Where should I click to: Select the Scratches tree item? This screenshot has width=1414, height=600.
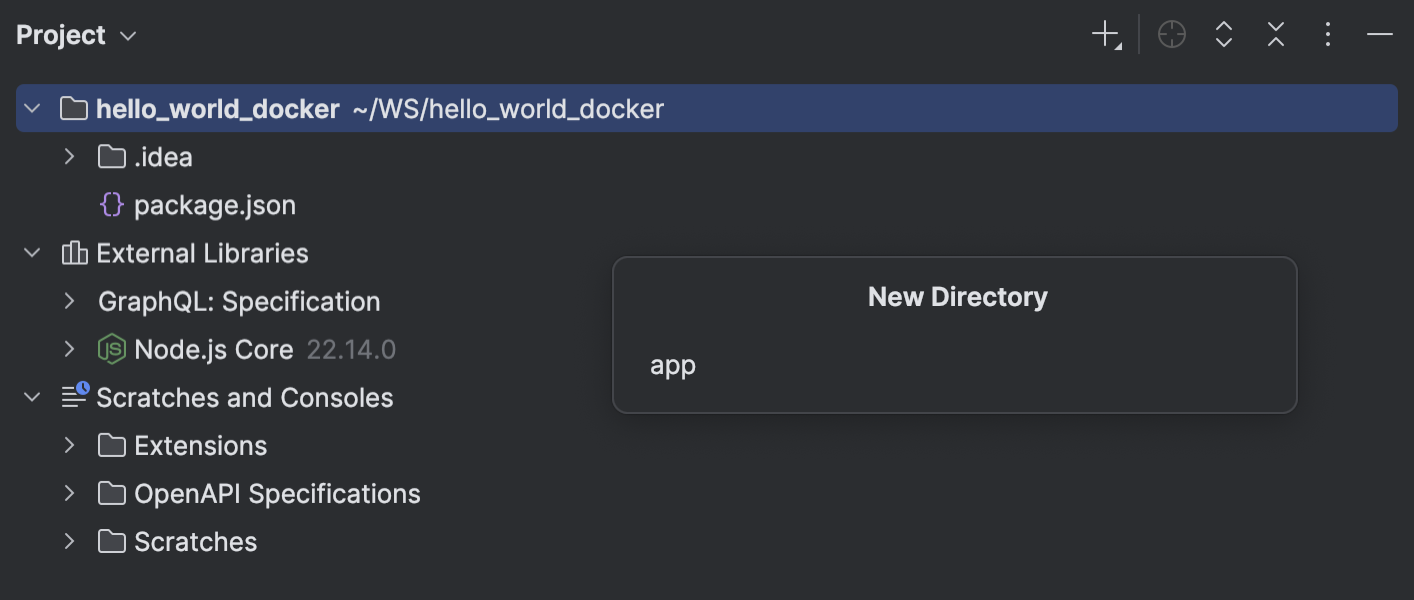[195, 541]
